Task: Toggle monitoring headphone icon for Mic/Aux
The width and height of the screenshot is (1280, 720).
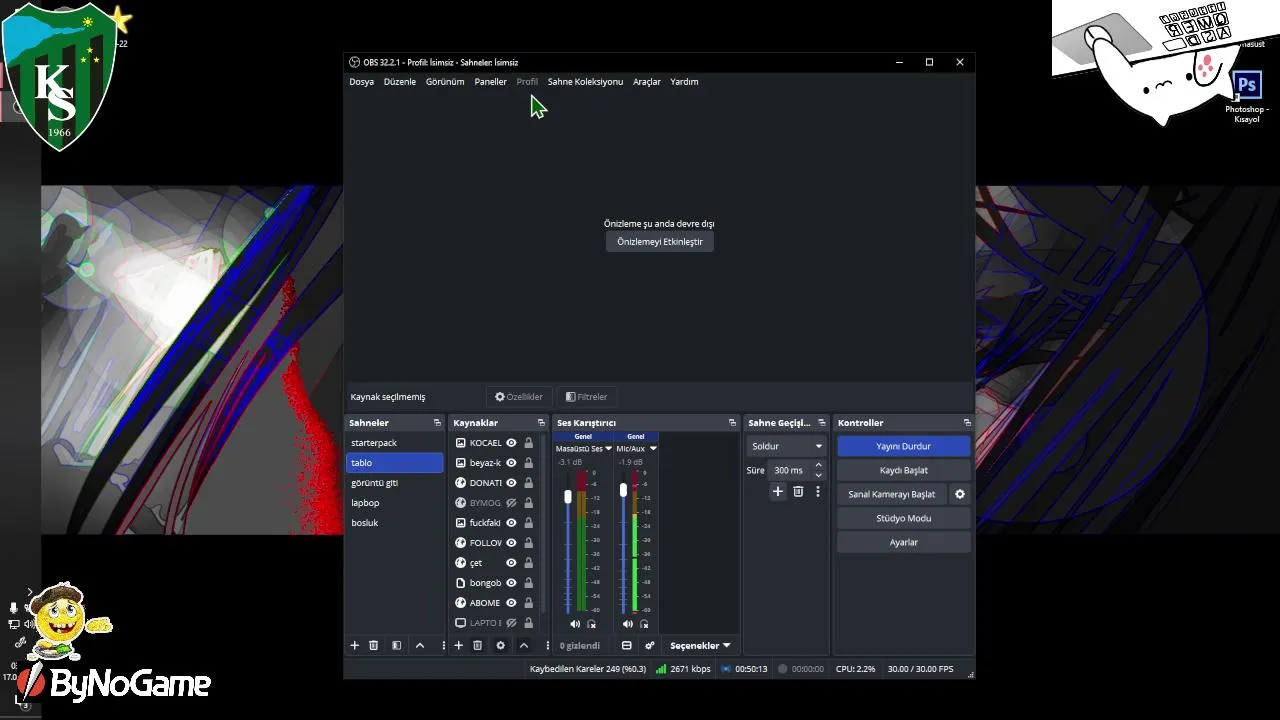Action: [x=644, y=624]
